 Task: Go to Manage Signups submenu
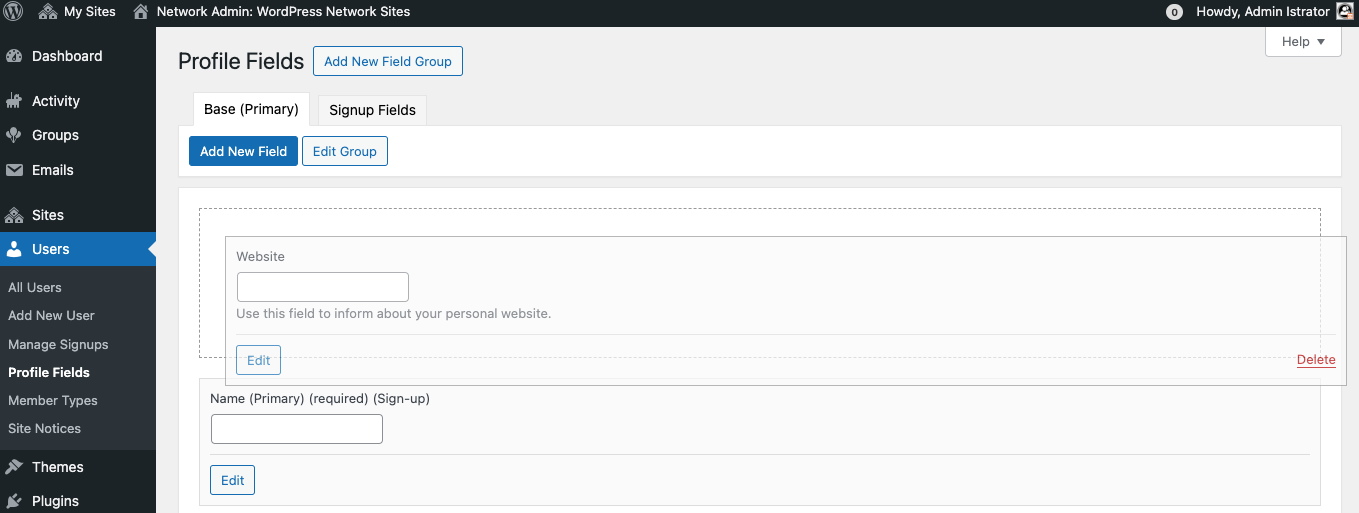58,344
